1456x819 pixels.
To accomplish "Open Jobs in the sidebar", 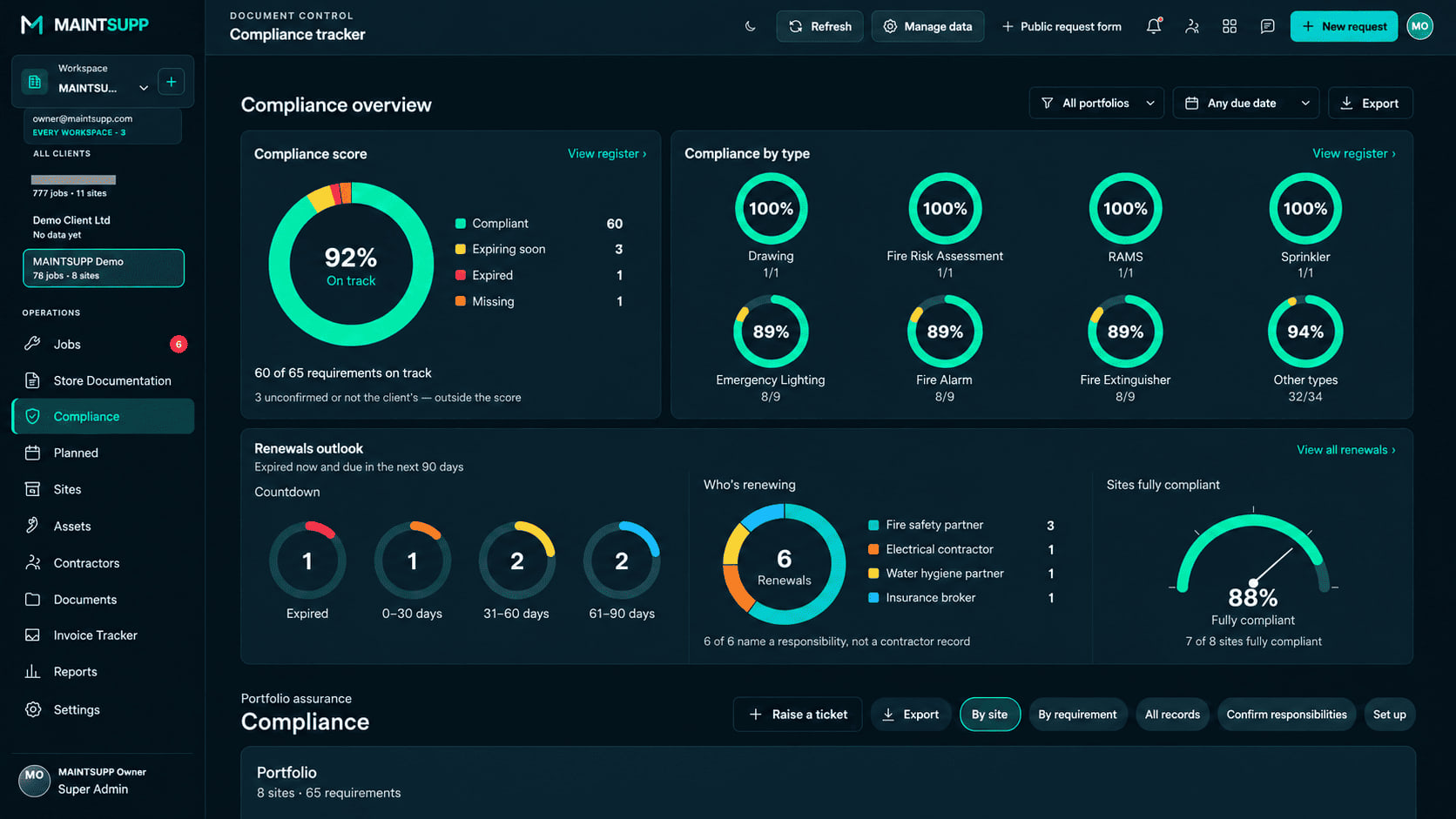I will pyautogui.click(x=104, y=344).
